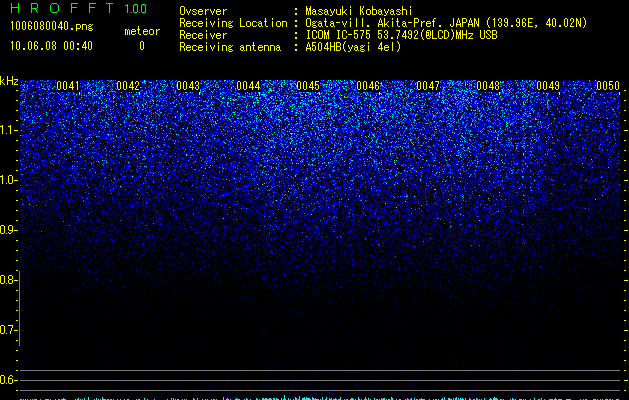
Task: Click the 0041 time marker
Action: [68, 86]
